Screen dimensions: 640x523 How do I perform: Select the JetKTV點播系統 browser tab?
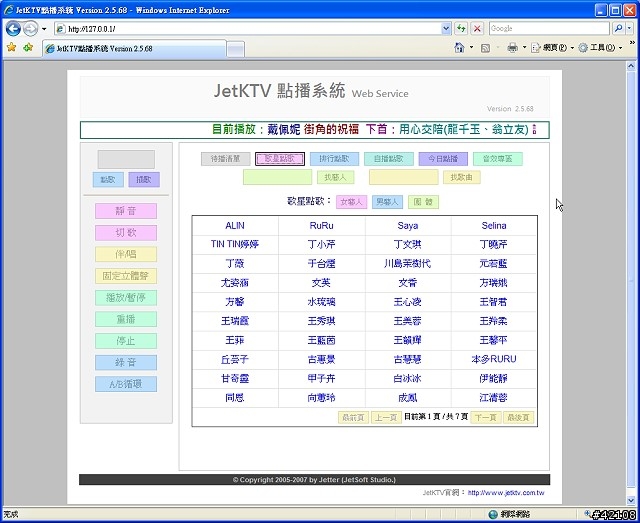[x=134, y=49]
